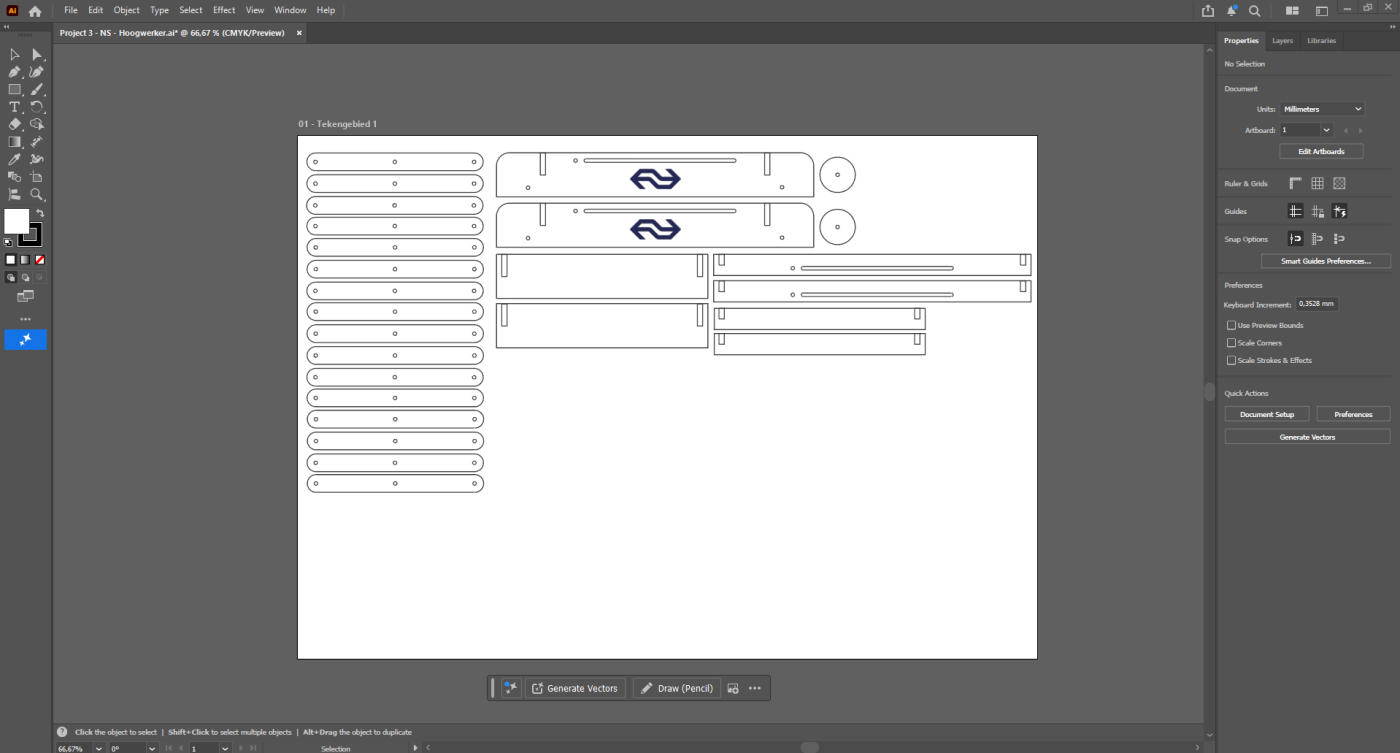
Task: Open the Window menu
Action: coord(290,10)
